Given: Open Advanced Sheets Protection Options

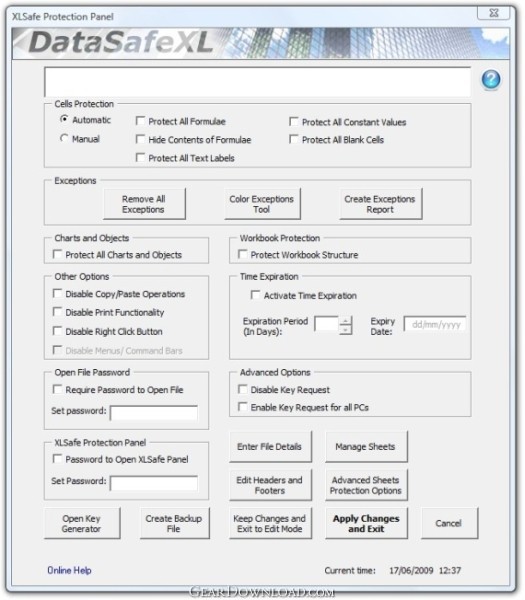Looking at the screenshot, I should pos(366,485).
